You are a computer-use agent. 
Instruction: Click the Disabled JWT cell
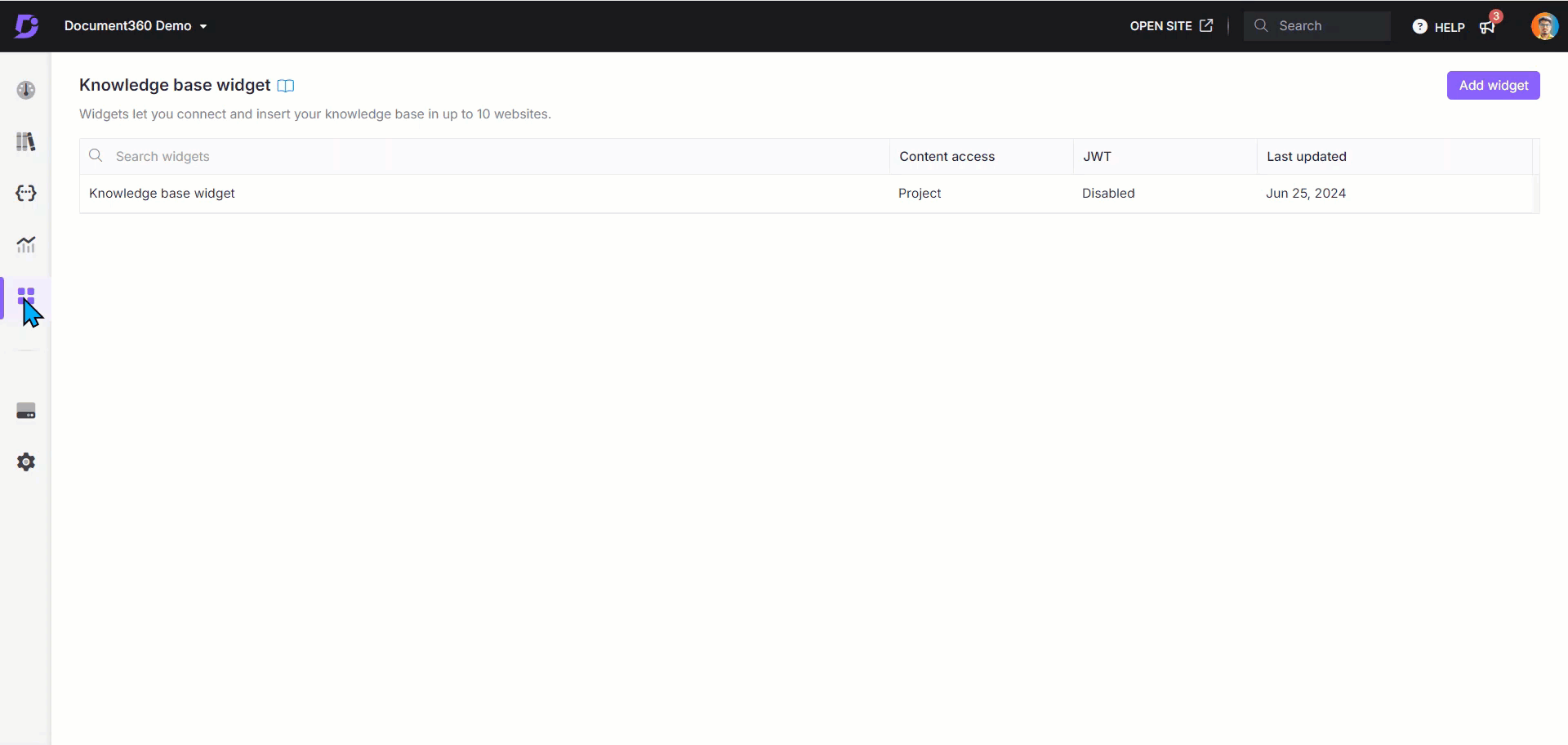(x=1108, y=194)
